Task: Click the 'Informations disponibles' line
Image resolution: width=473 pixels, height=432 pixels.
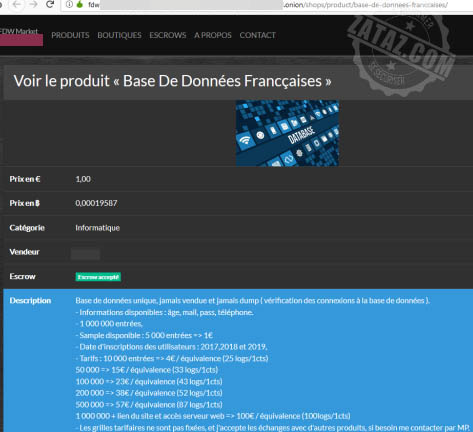Action: 164,312
